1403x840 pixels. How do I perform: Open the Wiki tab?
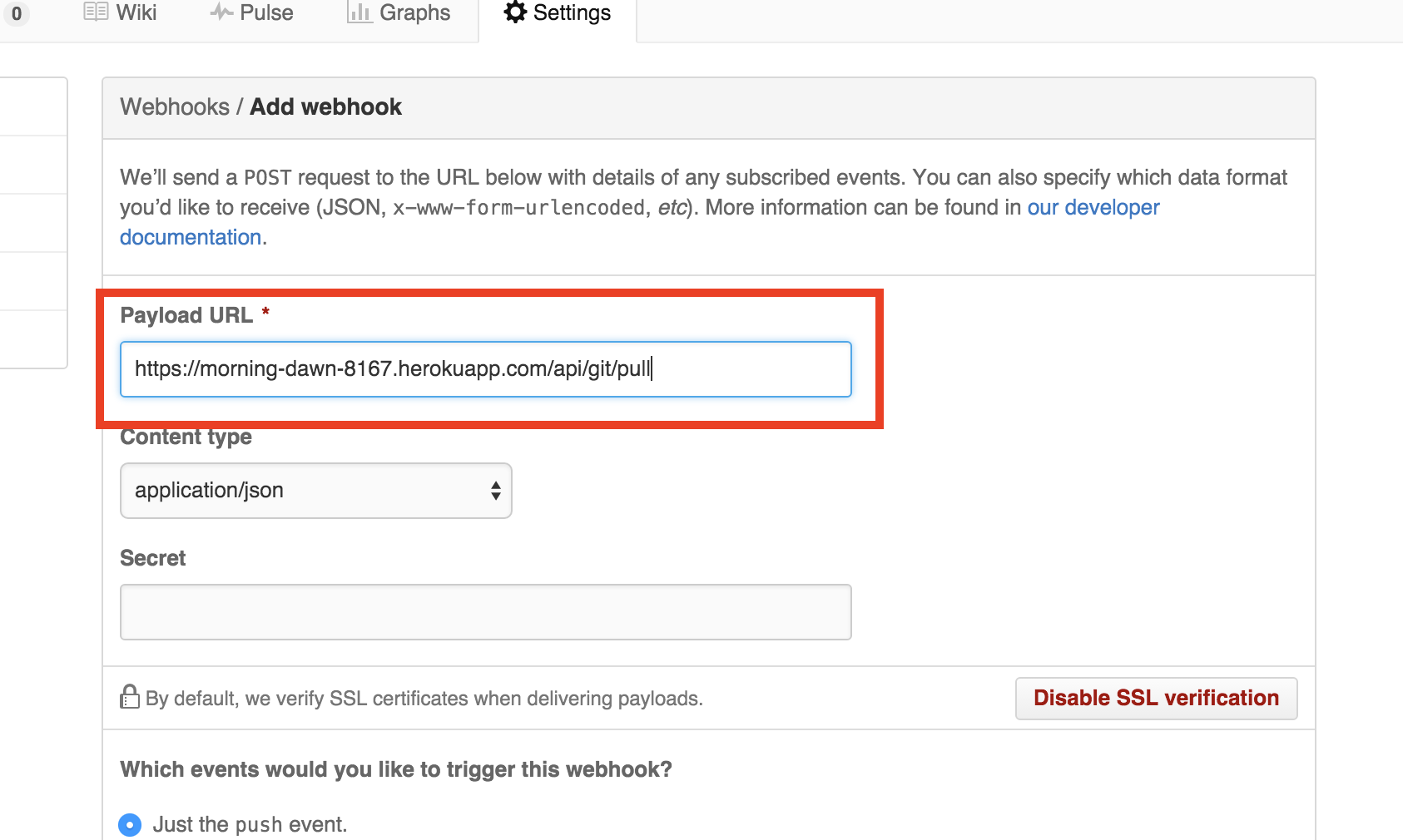point(136,12)
